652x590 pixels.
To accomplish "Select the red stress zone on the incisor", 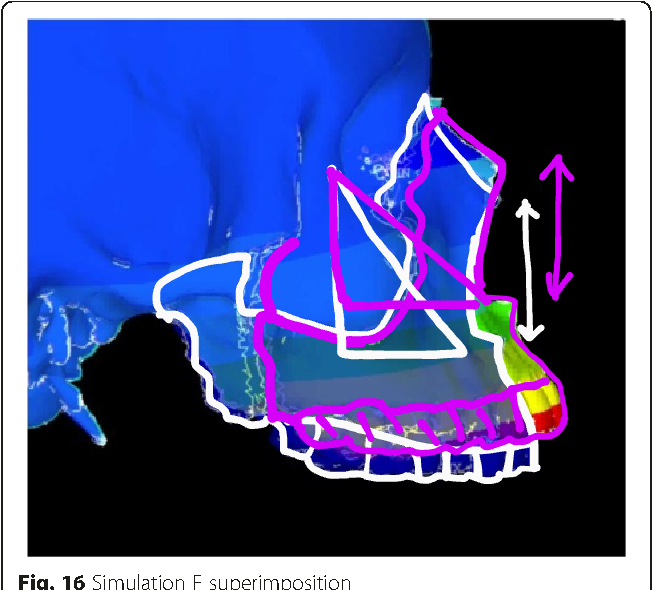I will tap(548, 418).
